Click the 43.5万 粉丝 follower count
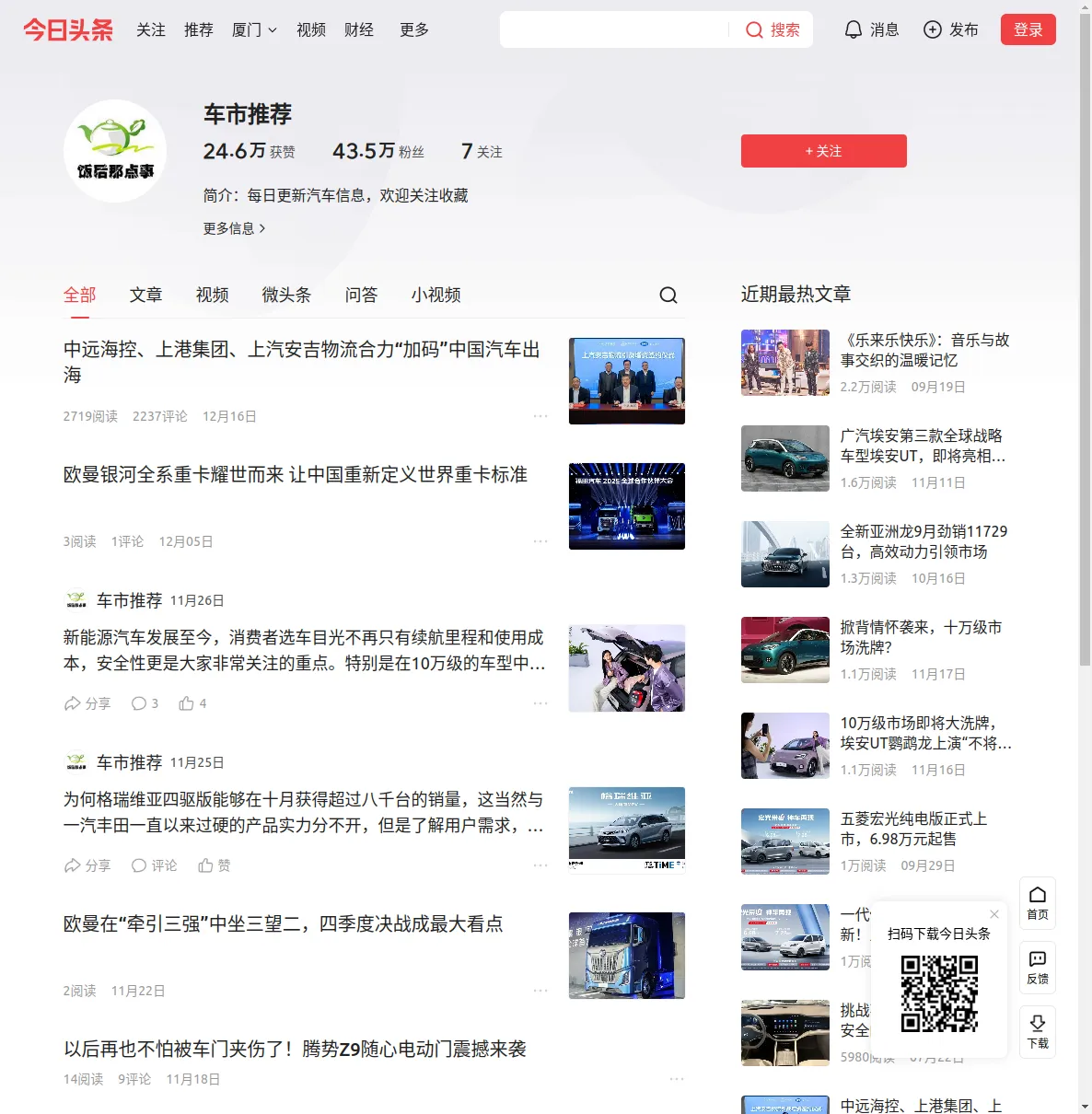The image size is (1092, 1114). pos(378,151)
